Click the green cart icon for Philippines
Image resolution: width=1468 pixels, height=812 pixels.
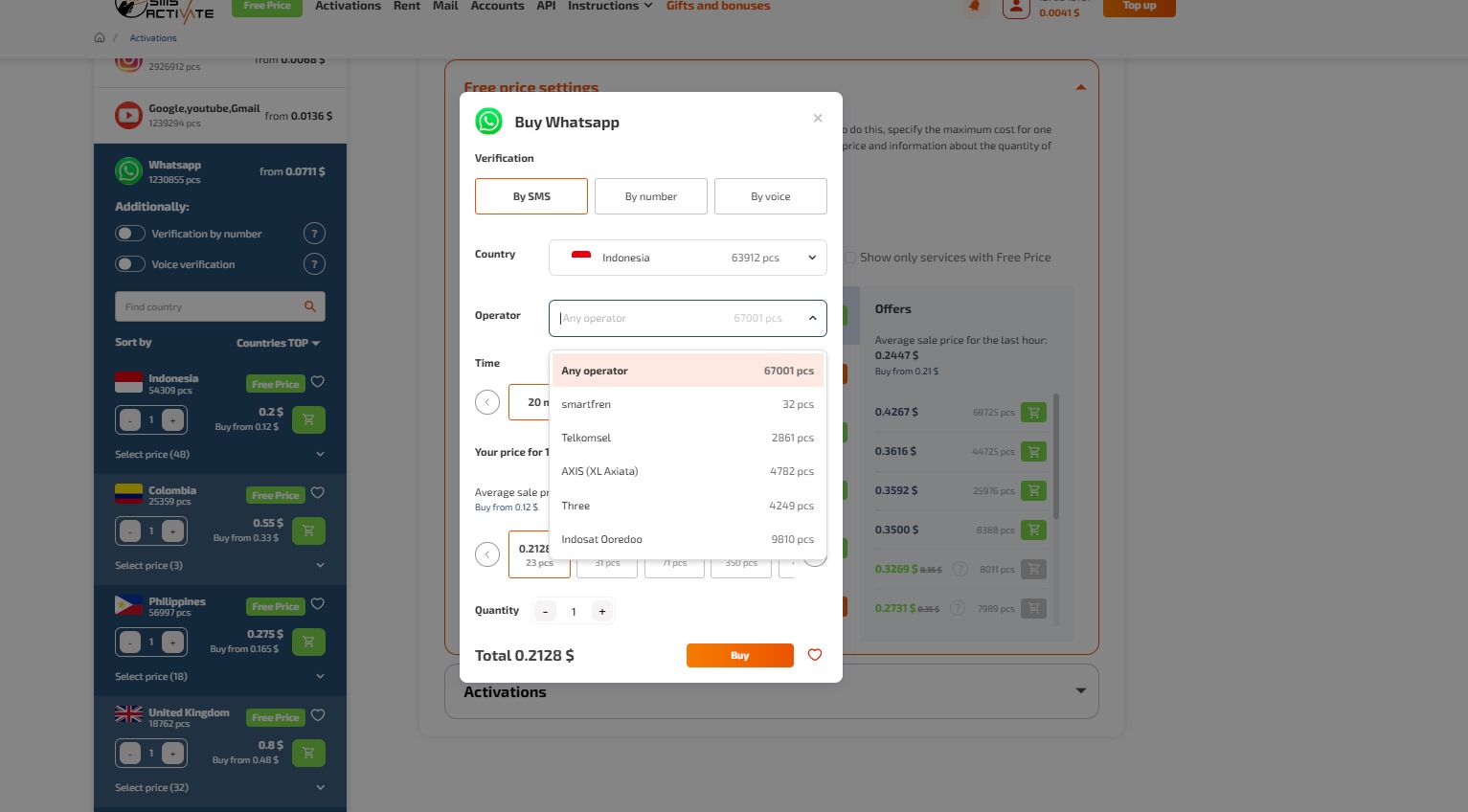coord(308,642)
